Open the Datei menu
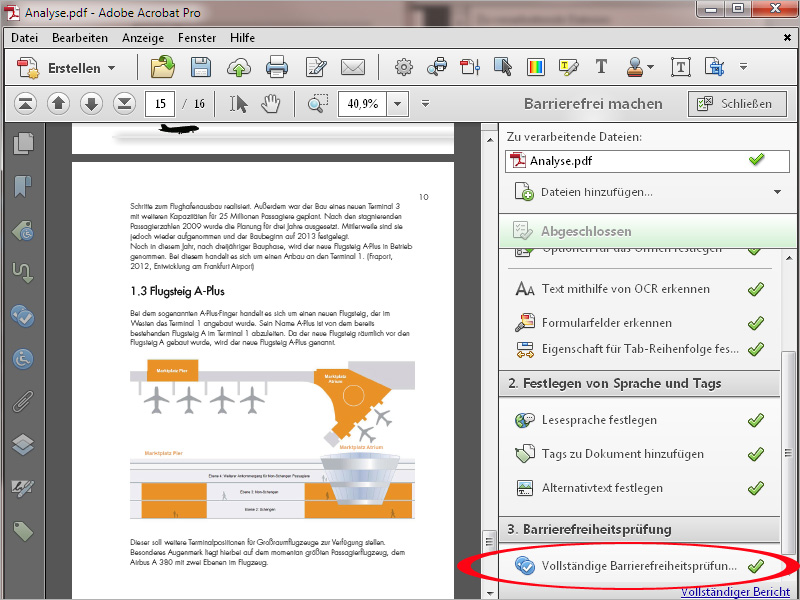800x600 pixels. 24,38
